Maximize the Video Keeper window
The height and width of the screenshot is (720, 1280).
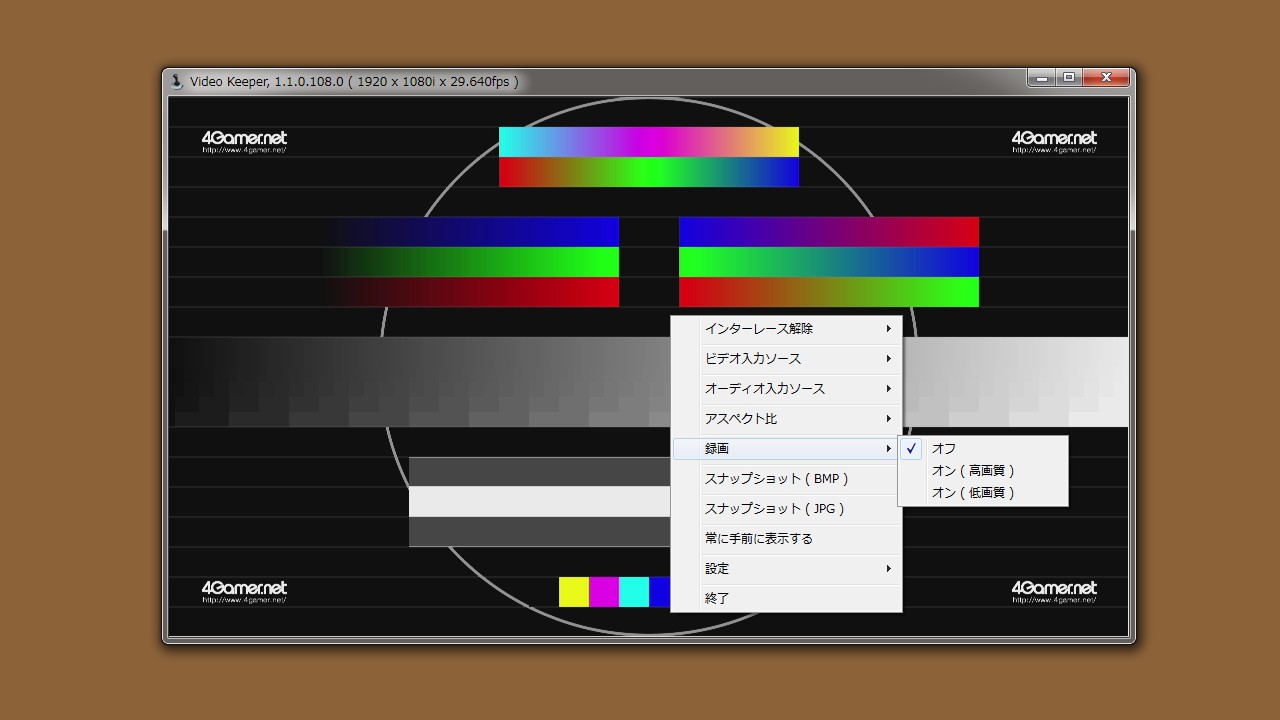tap(1069, 78)
